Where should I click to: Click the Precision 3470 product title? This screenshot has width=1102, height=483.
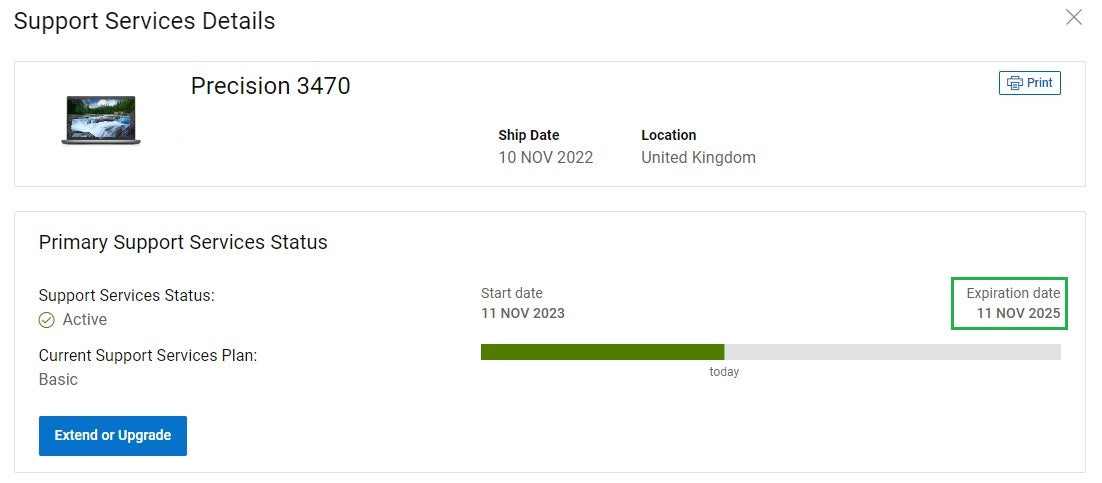pos(271,86)
